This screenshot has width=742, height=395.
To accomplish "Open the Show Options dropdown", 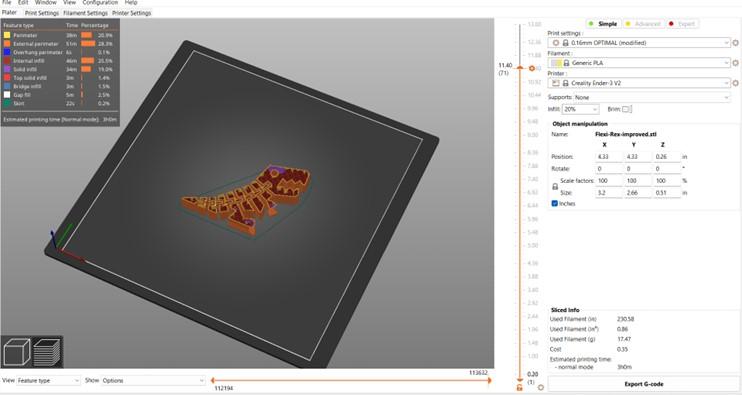I will coord(153,380).
